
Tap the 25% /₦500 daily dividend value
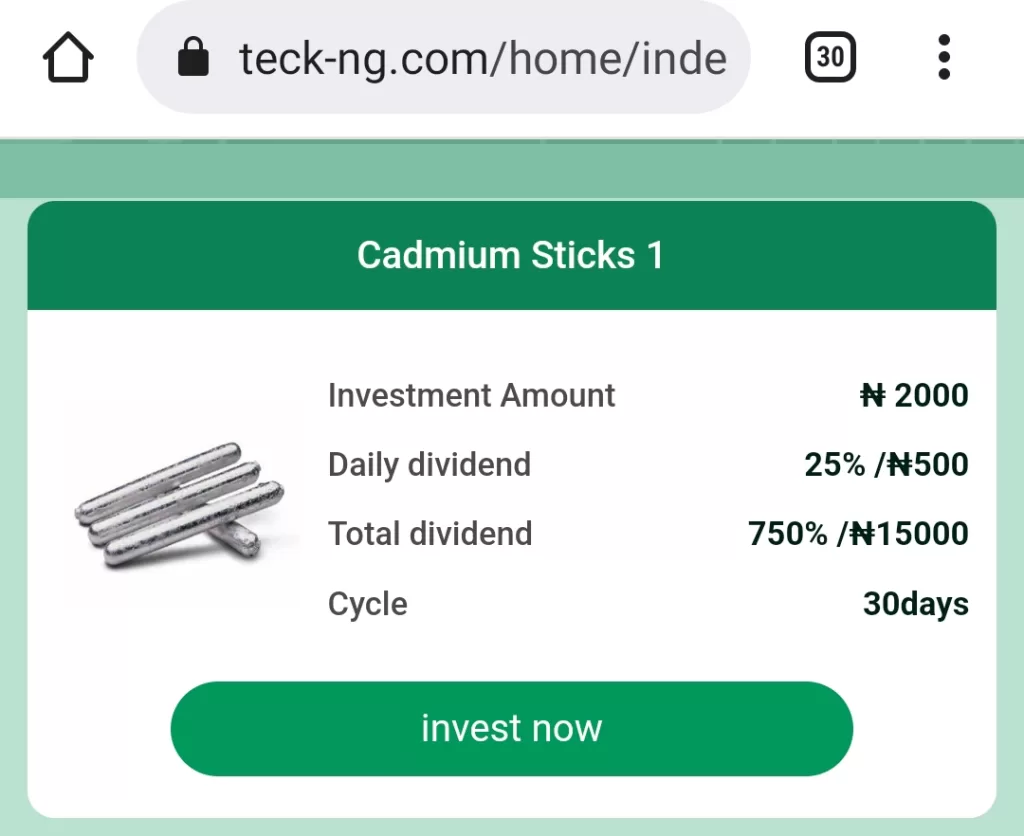pyautogui.click(x=886, y=465)
